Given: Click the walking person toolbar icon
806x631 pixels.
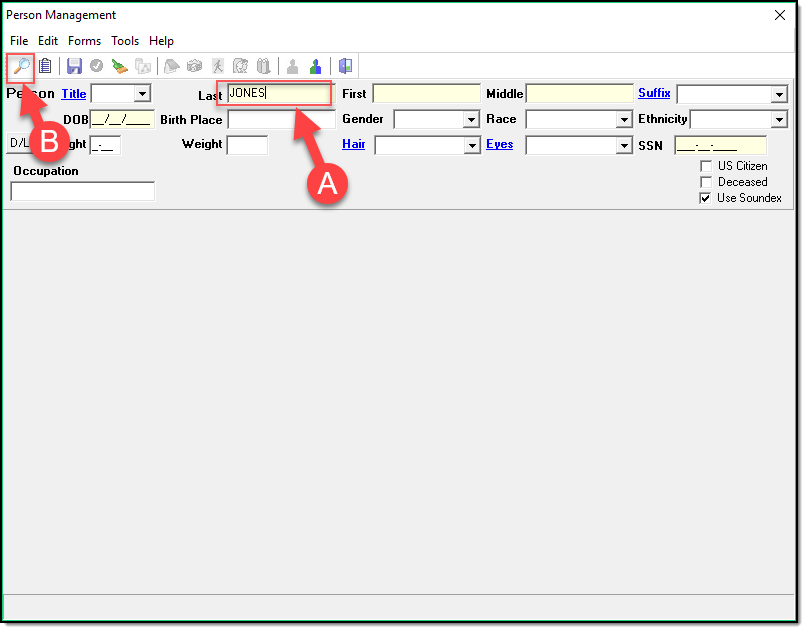Looking at the screenshot, I should click(218, 67).
